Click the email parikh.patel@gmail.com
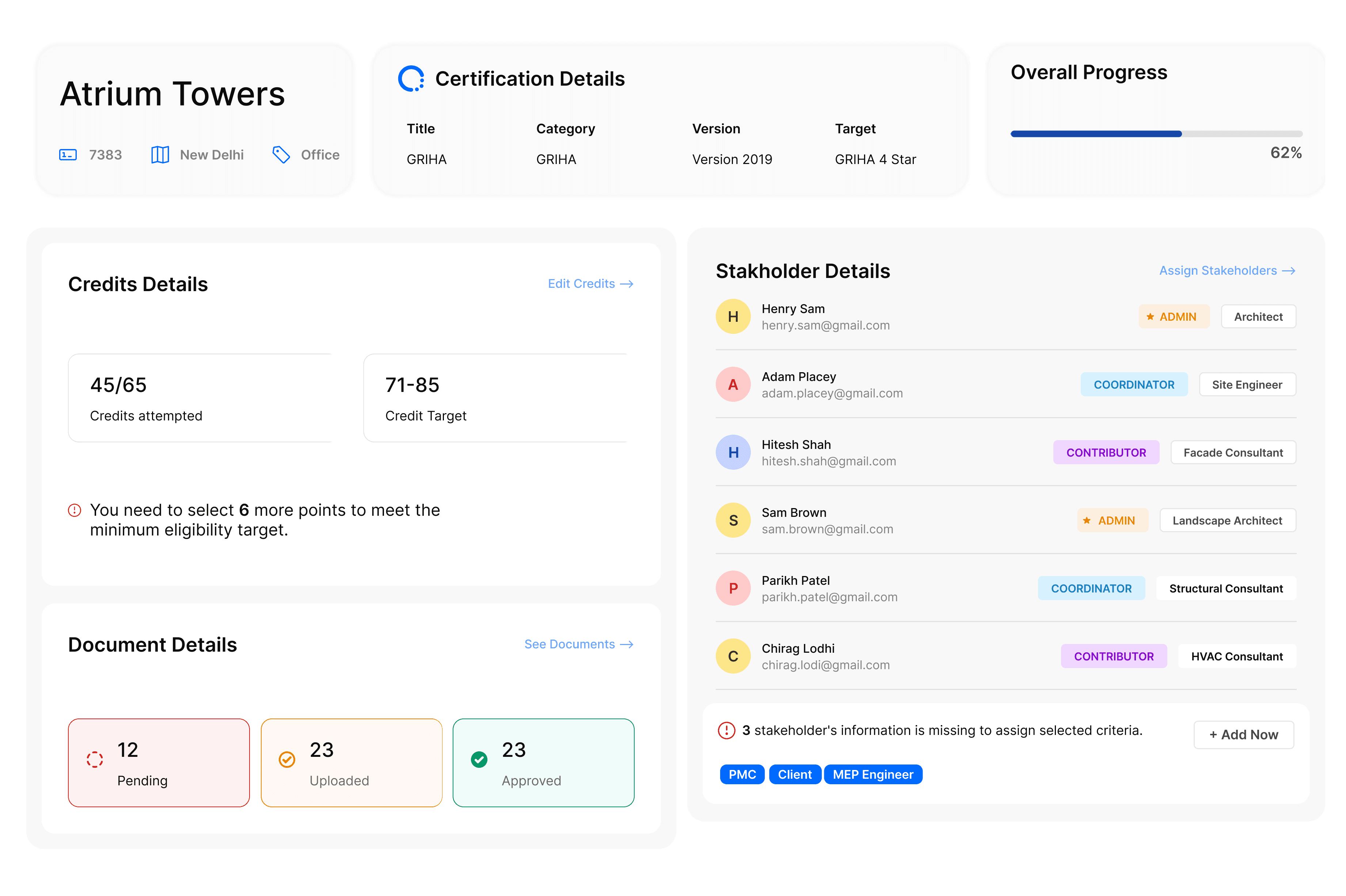Image resolution: width=1346 pixels, height=896 pixels. point(829,598)
